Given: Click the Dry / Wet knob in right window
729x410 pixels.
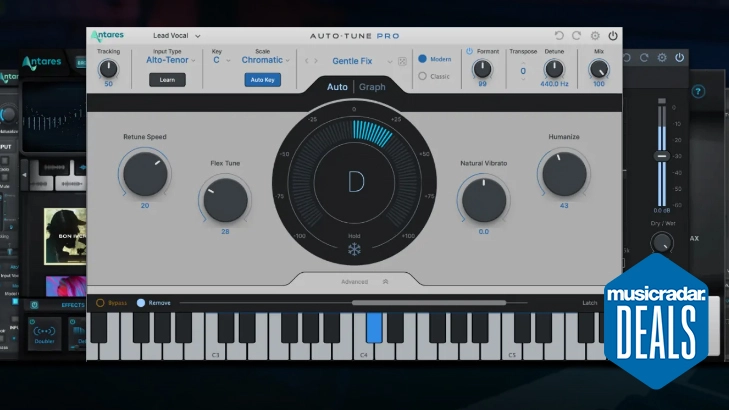Looking at the screenshot, I should click(662, 243).
